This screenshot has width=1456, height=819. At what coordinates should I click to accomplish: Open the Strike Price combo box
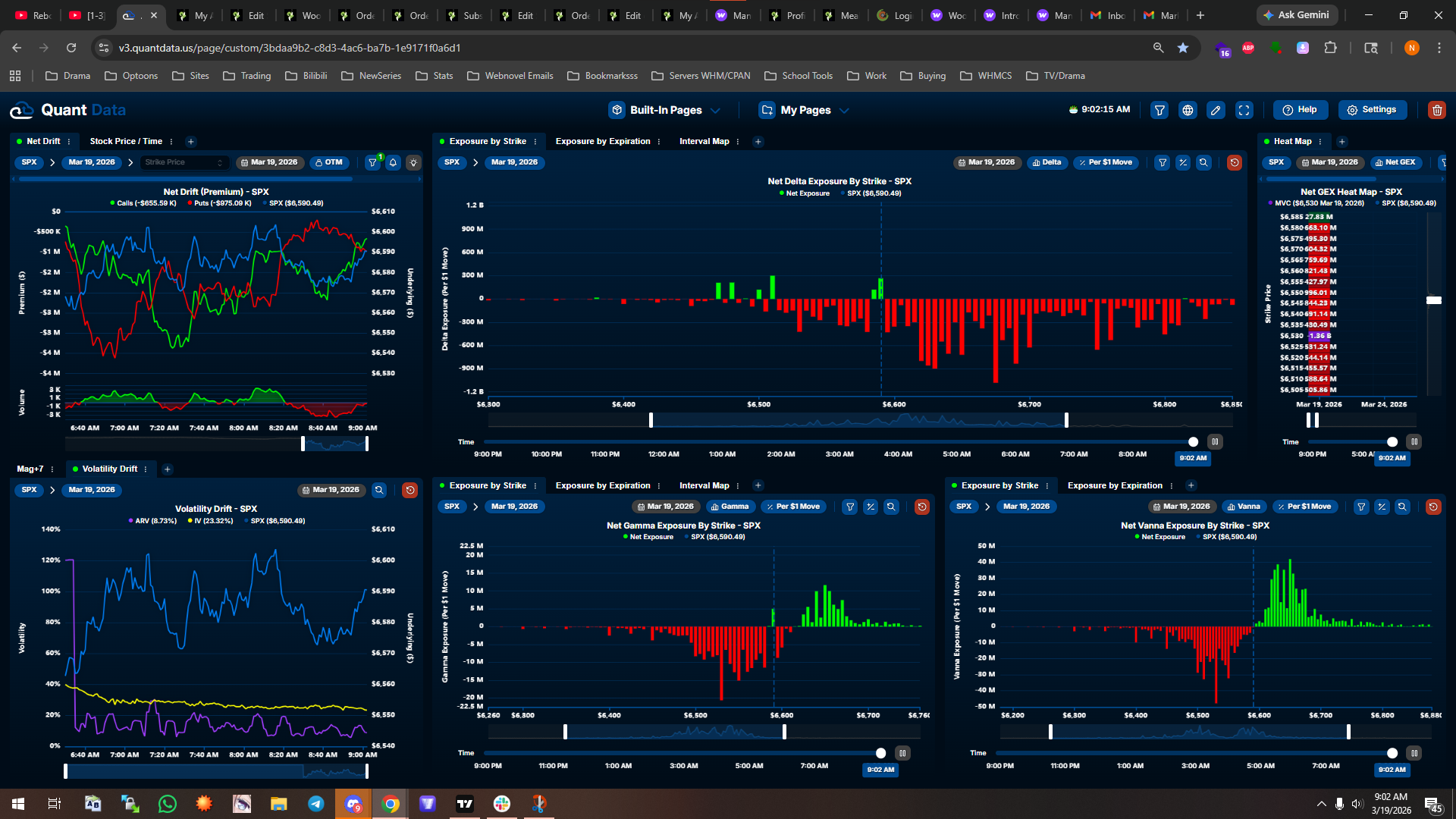[x=184, y=162]
